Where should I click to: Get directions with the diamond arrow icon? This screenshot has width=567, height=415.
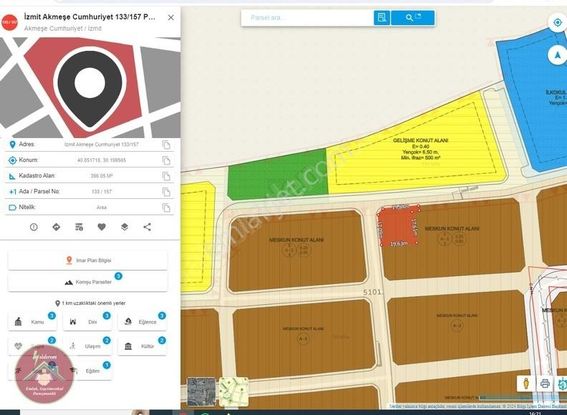(56, 227)
